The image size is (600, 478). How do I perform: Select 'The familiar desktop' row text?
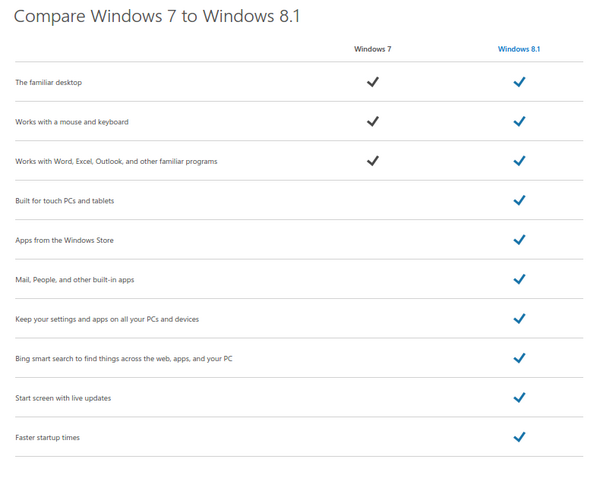point(49,82)
